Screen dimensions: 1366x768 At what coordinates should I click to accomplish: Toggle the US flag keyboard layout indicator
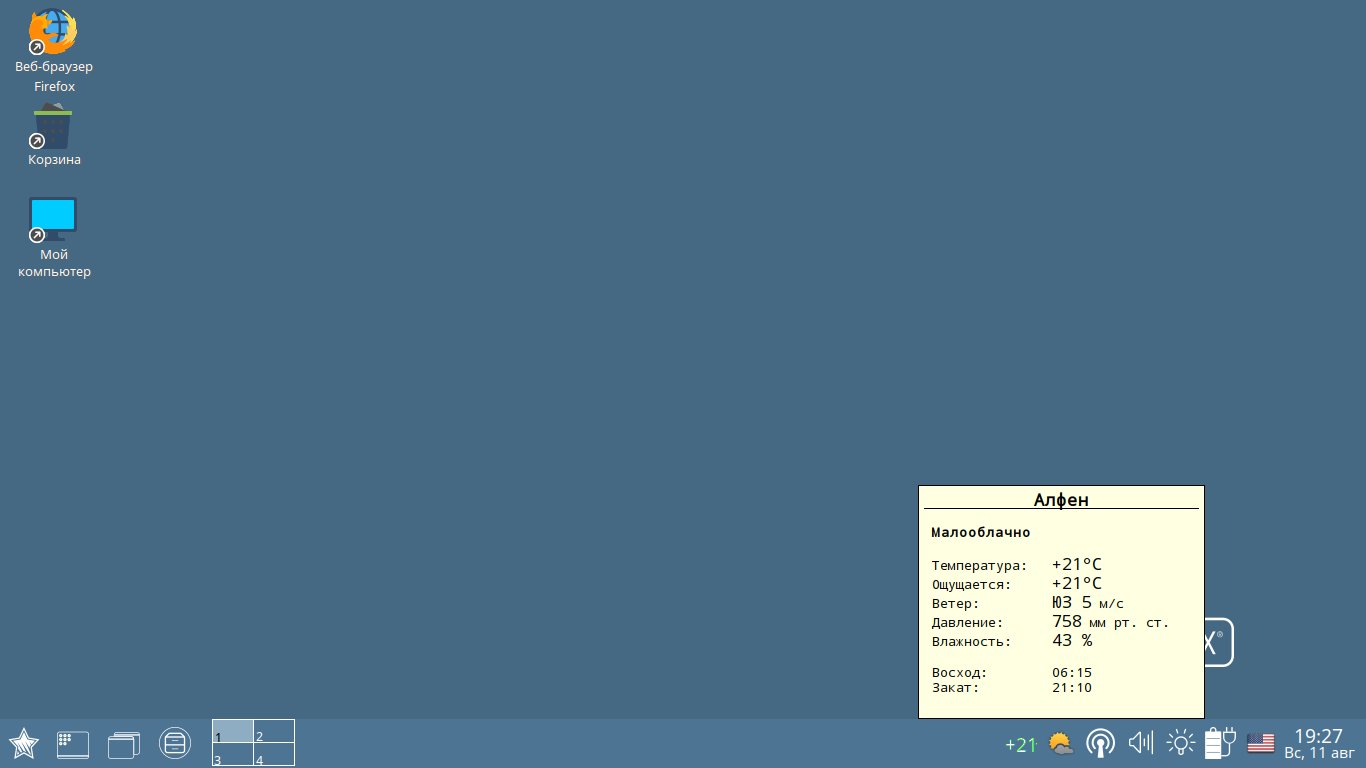1261,743
